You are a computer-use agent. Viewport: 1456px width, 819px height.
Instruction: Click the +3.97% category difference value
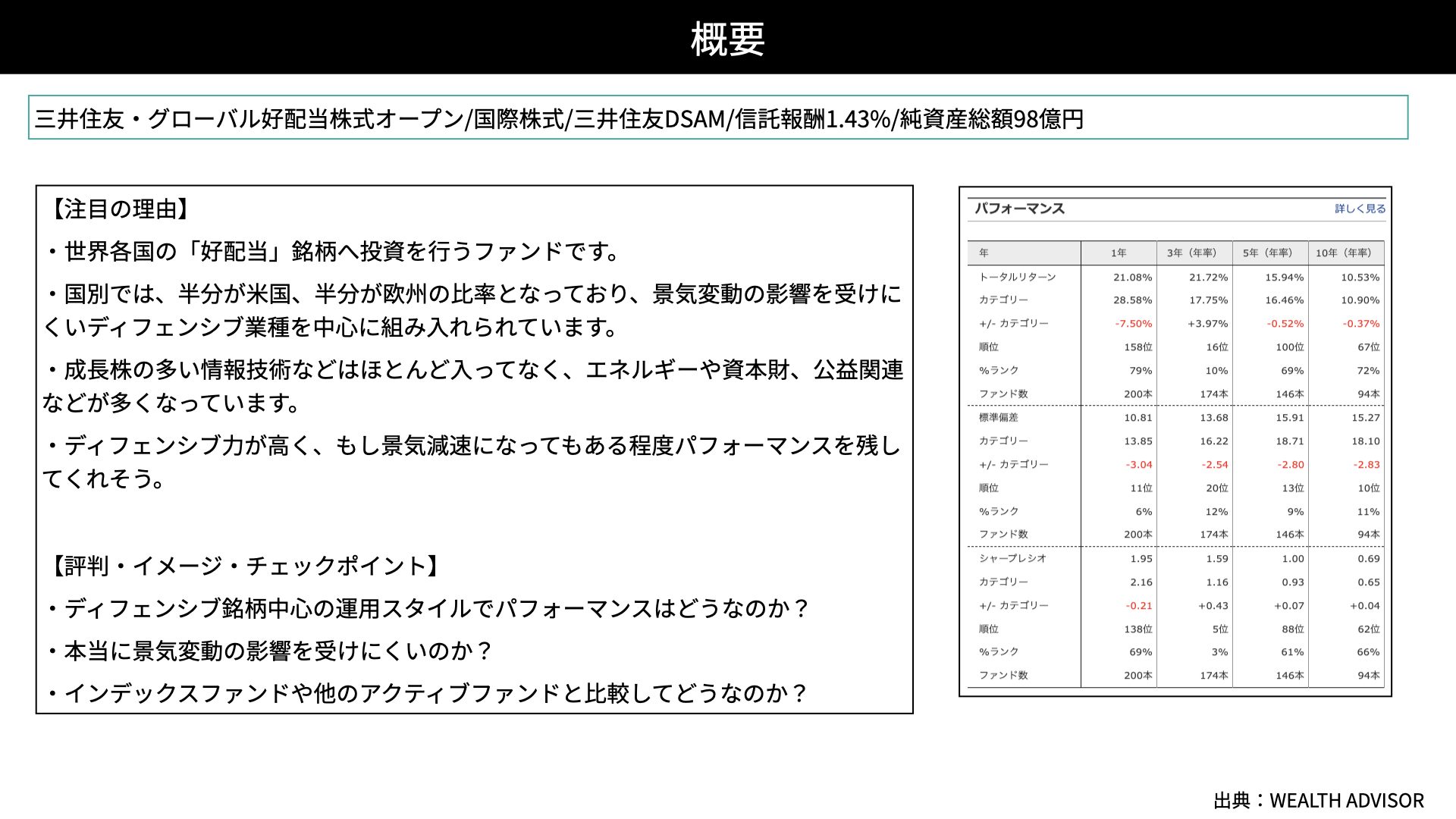1207,324
